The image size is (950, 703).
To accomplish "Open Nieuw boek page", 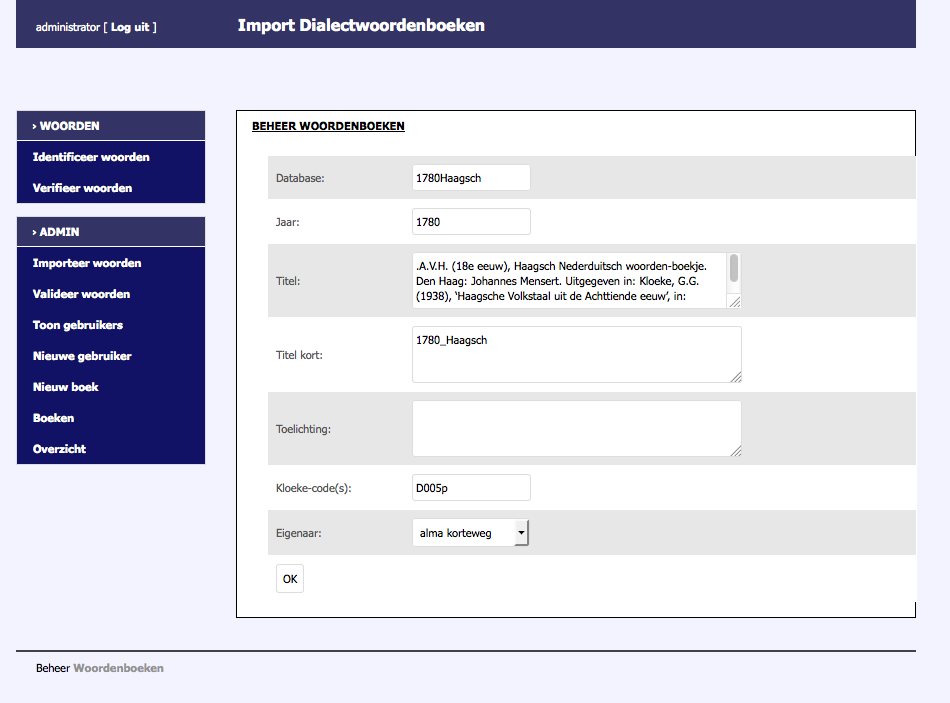I will tap(65, 387).
